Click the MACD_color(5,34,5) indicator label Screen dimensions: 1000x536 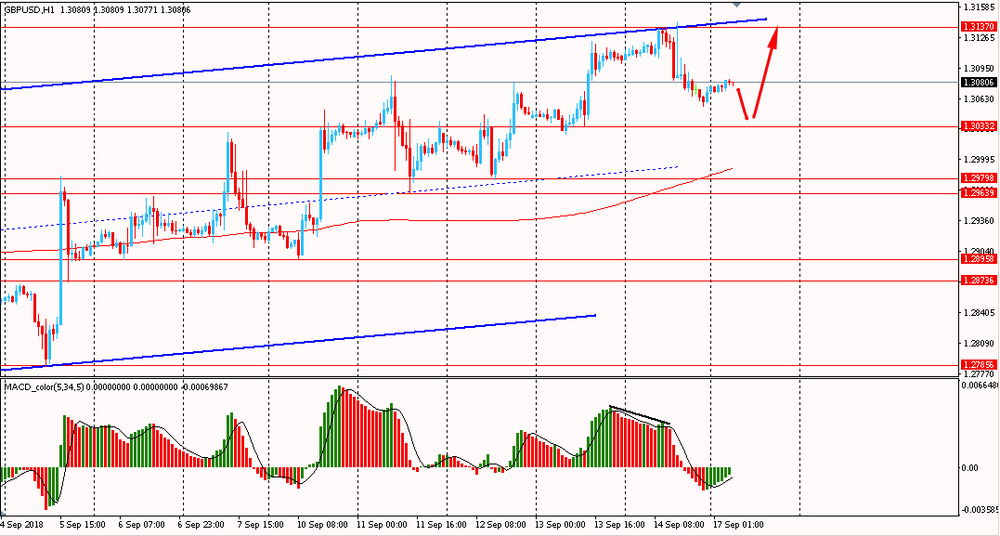pos(43,387)
